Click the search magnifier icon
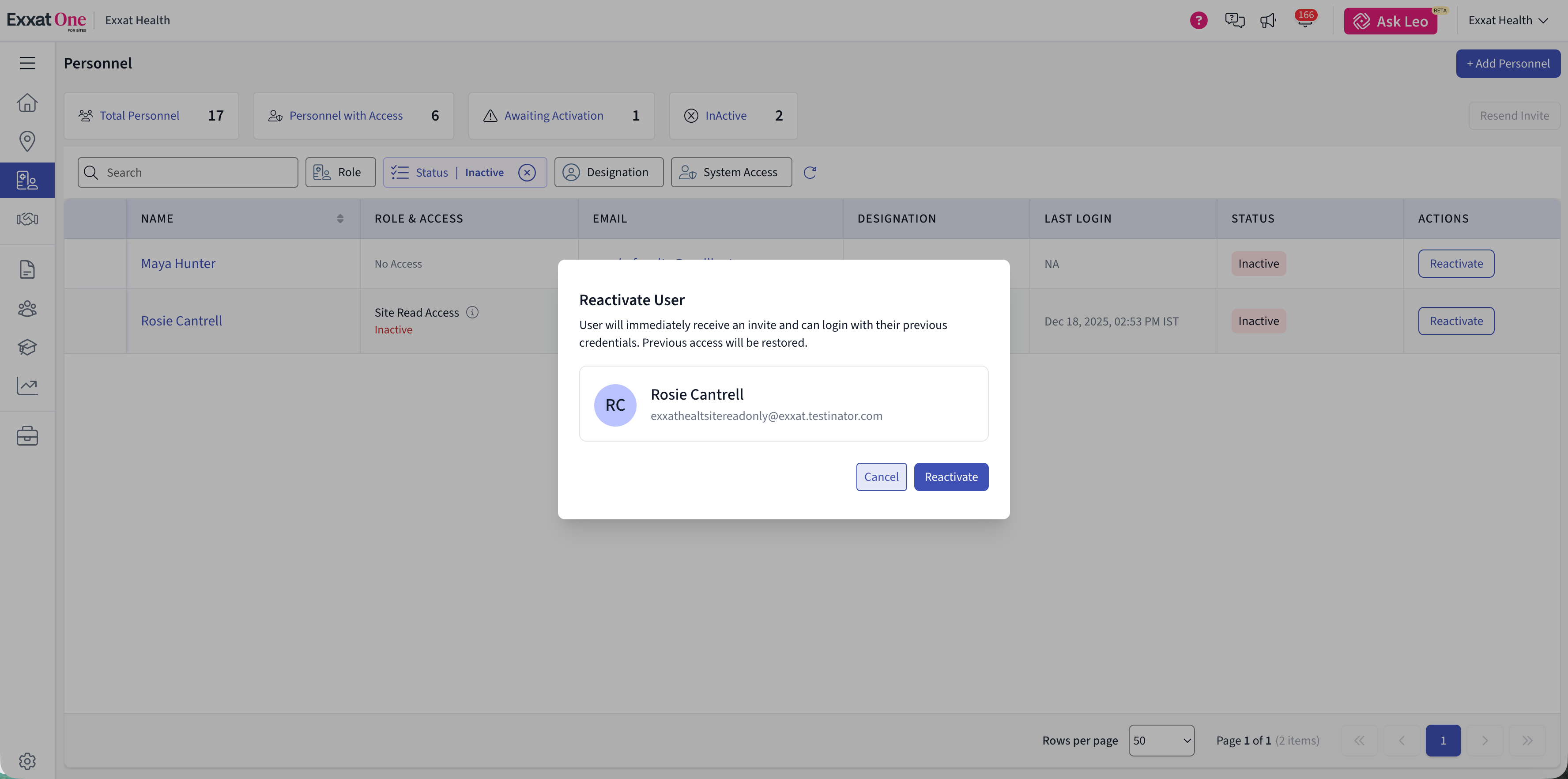Image resolution: width=1568 pixels, height=779 pixels. tap(91, 172)
